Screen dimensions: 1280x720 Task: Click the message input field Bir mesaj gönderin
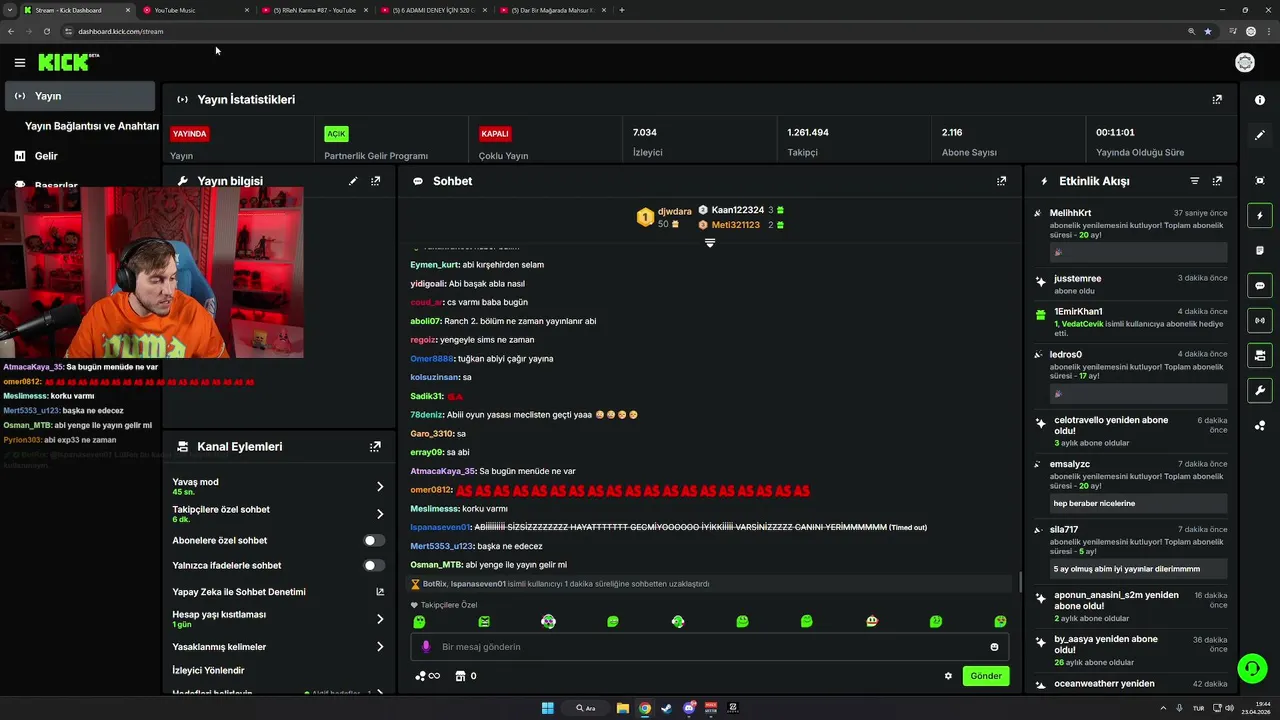pyautogui.click(x=710, y=647)
